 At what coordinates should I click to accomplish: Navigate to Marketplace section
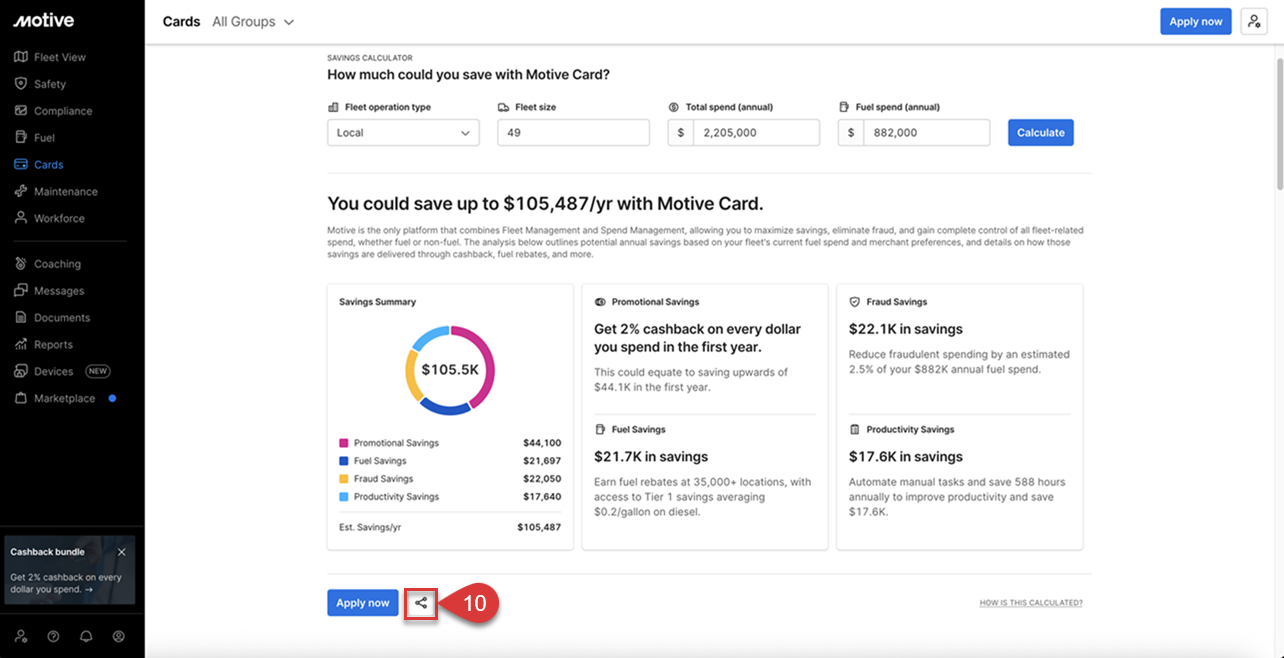[x=64, y=399]
